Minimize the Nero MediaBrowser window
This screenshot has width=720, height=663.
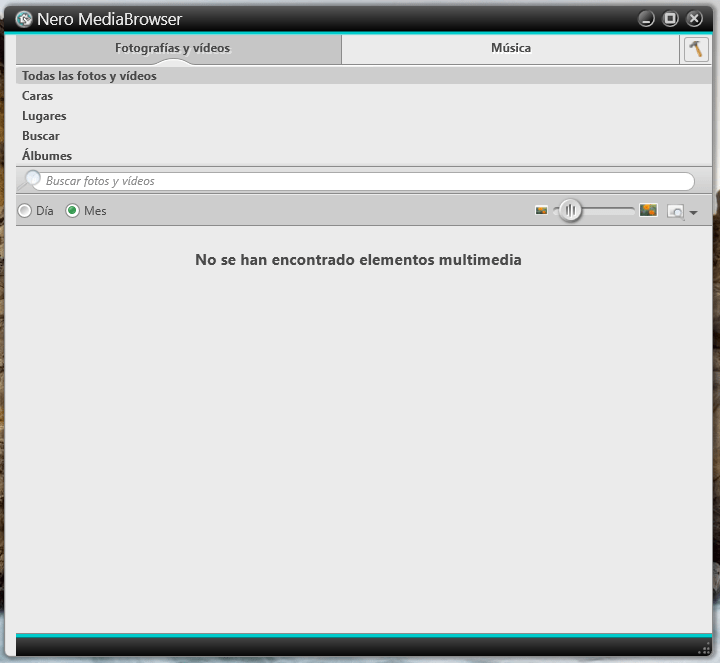tap(646, 19)
